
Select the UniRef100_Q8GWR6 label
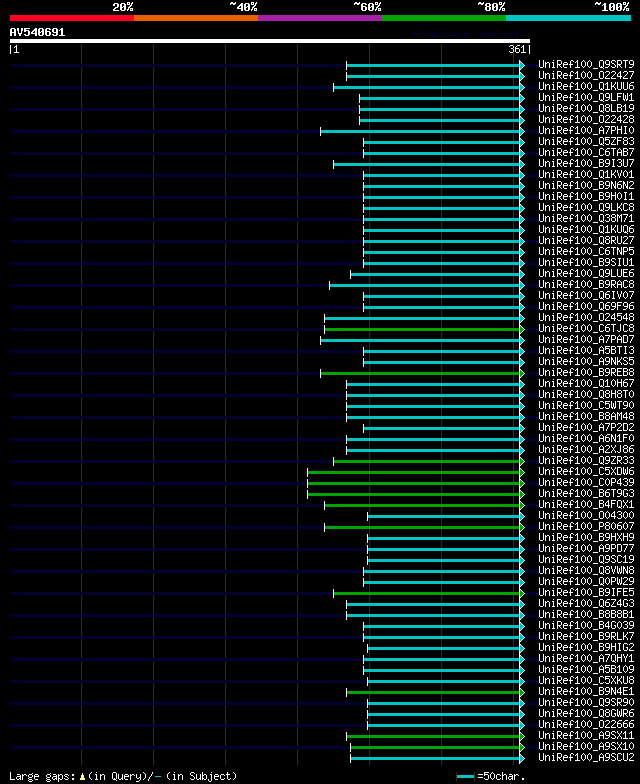pyautogui.click(x=586, y=714)
